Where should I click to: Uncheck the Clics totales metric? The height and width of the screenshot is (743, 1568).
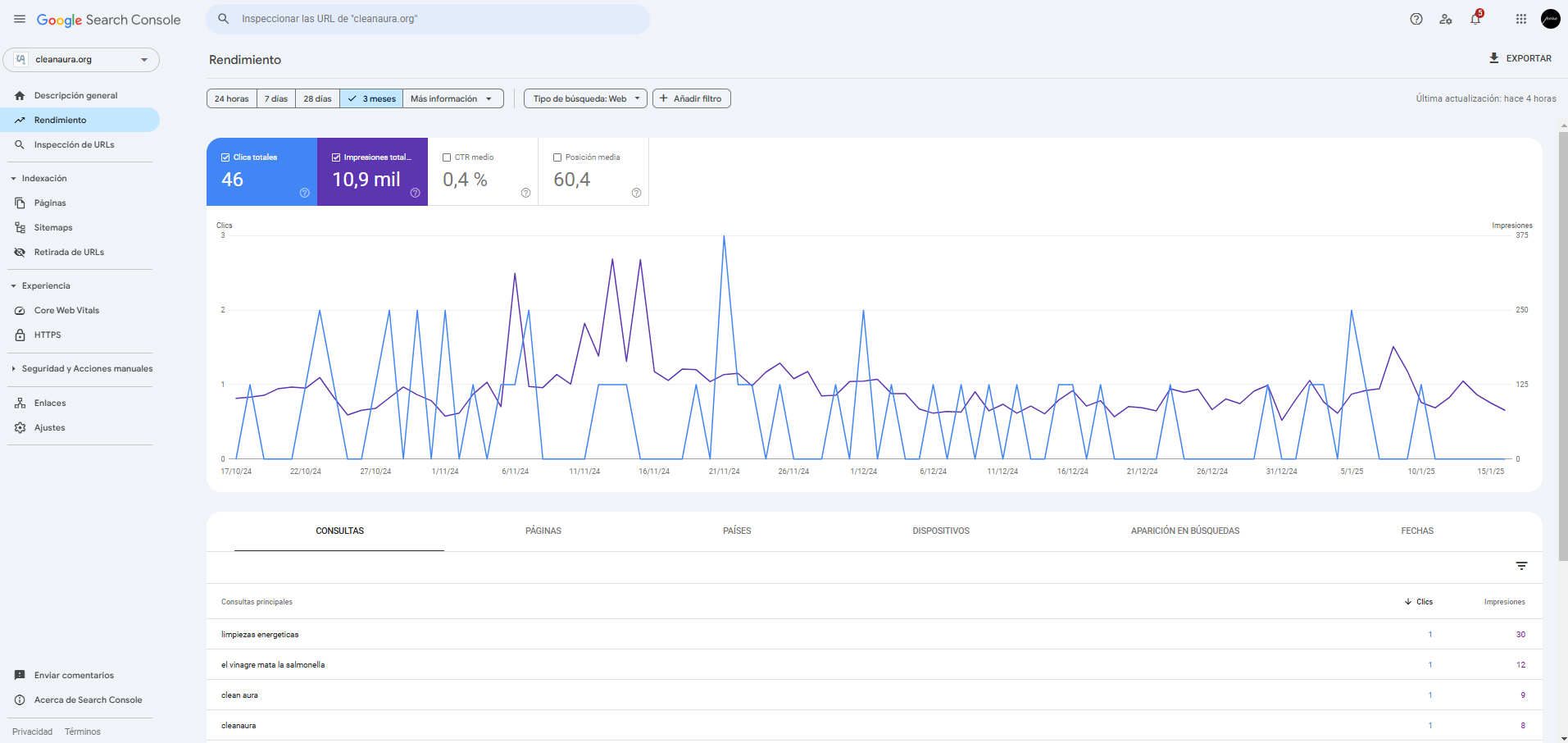point(225,157)
